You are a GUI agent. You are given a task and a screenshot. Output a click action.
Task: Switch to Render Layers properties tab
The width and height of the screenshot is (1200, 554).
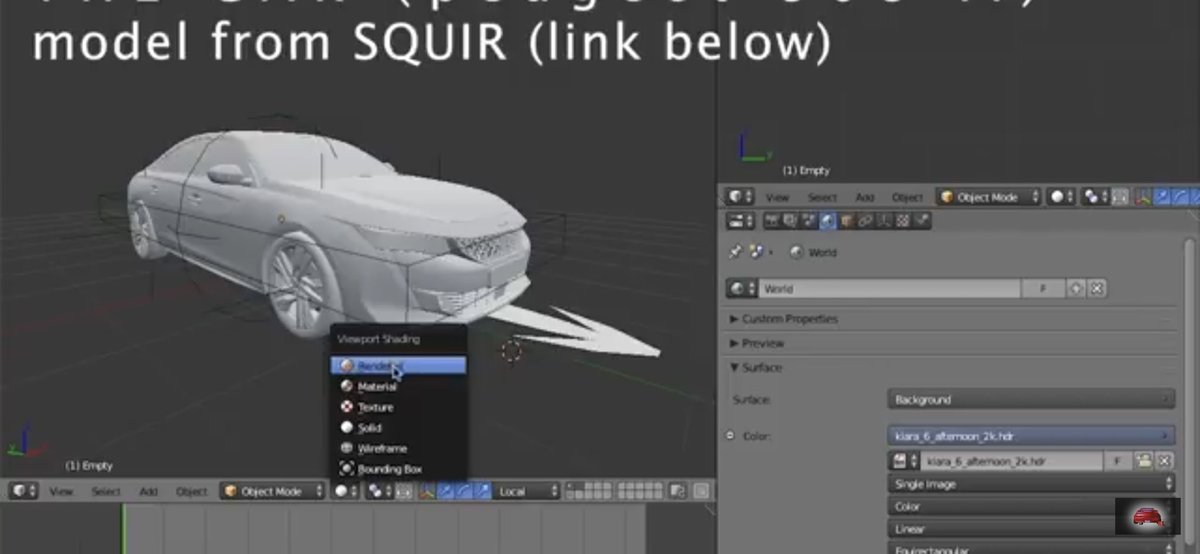click(790, 221)
